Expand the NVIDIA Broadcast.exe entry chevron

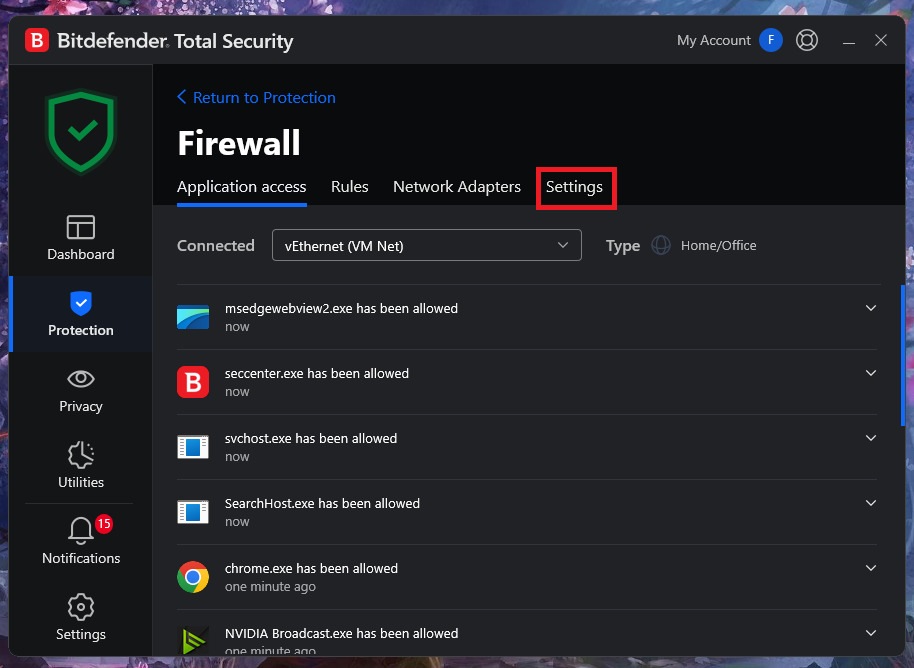point(871,633)
